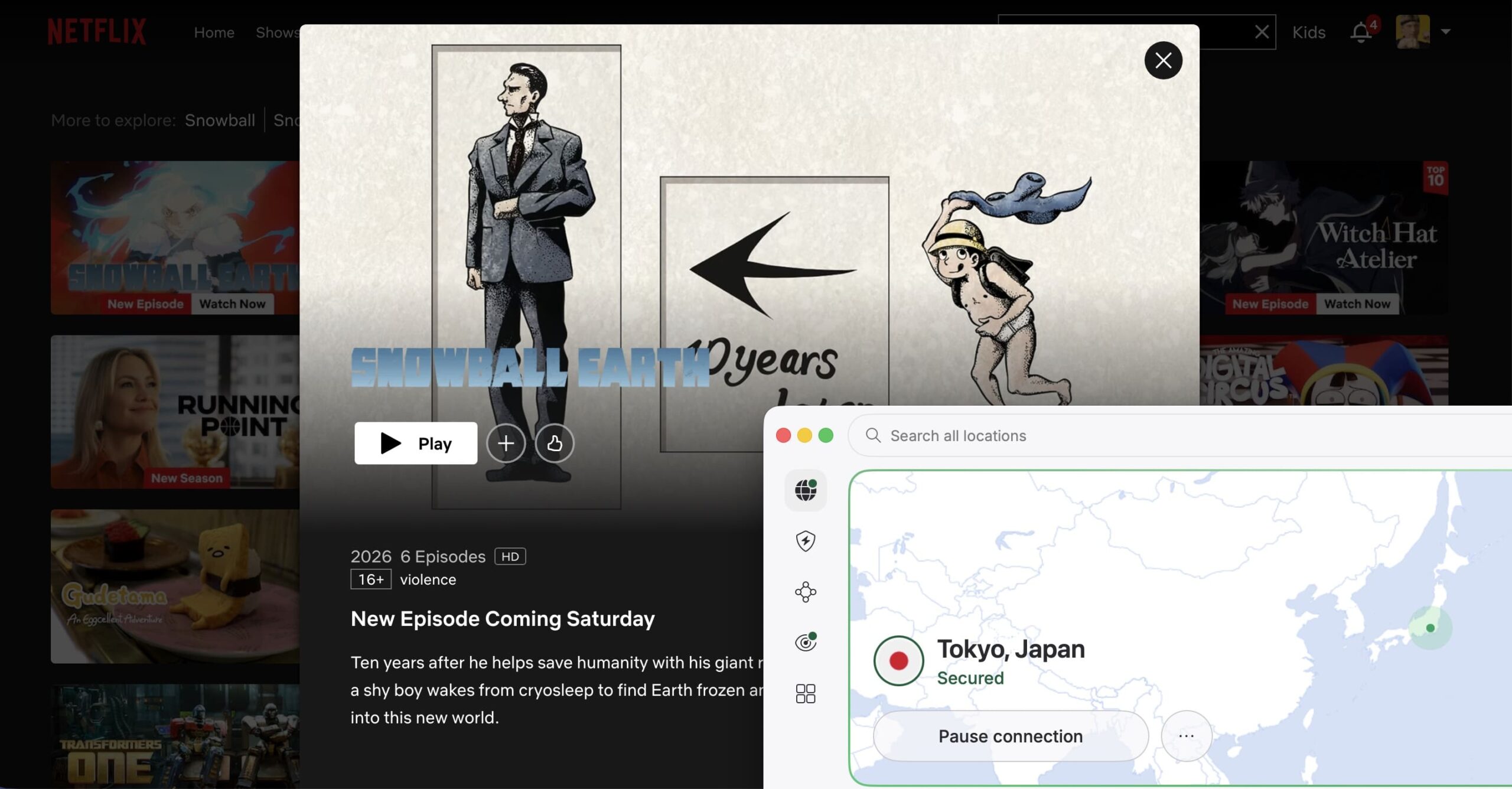Open the Witch Hat Atelier thumbnail
Image resolution: width=1512 pixels, height=789 pixels.
click(1324, 237)
